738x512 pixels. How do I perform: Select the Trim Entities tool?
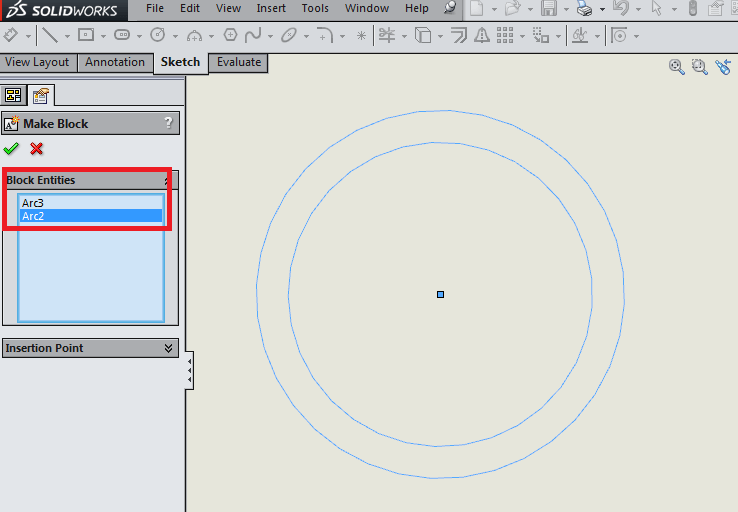387,35
